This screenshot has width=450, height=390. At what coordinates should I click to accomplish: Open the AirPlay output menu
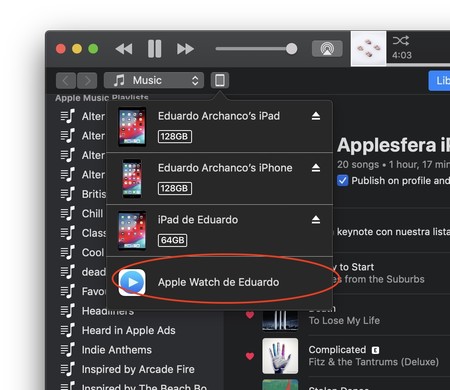(327, 49)
